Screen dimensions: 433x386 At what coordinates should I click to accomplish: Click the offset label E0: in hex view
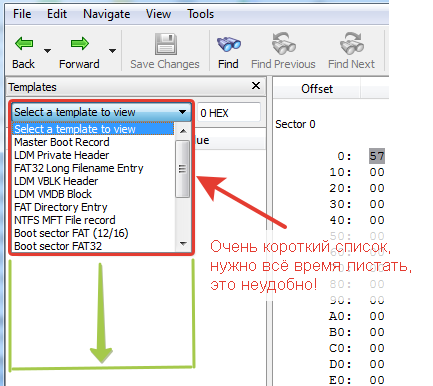340,380
